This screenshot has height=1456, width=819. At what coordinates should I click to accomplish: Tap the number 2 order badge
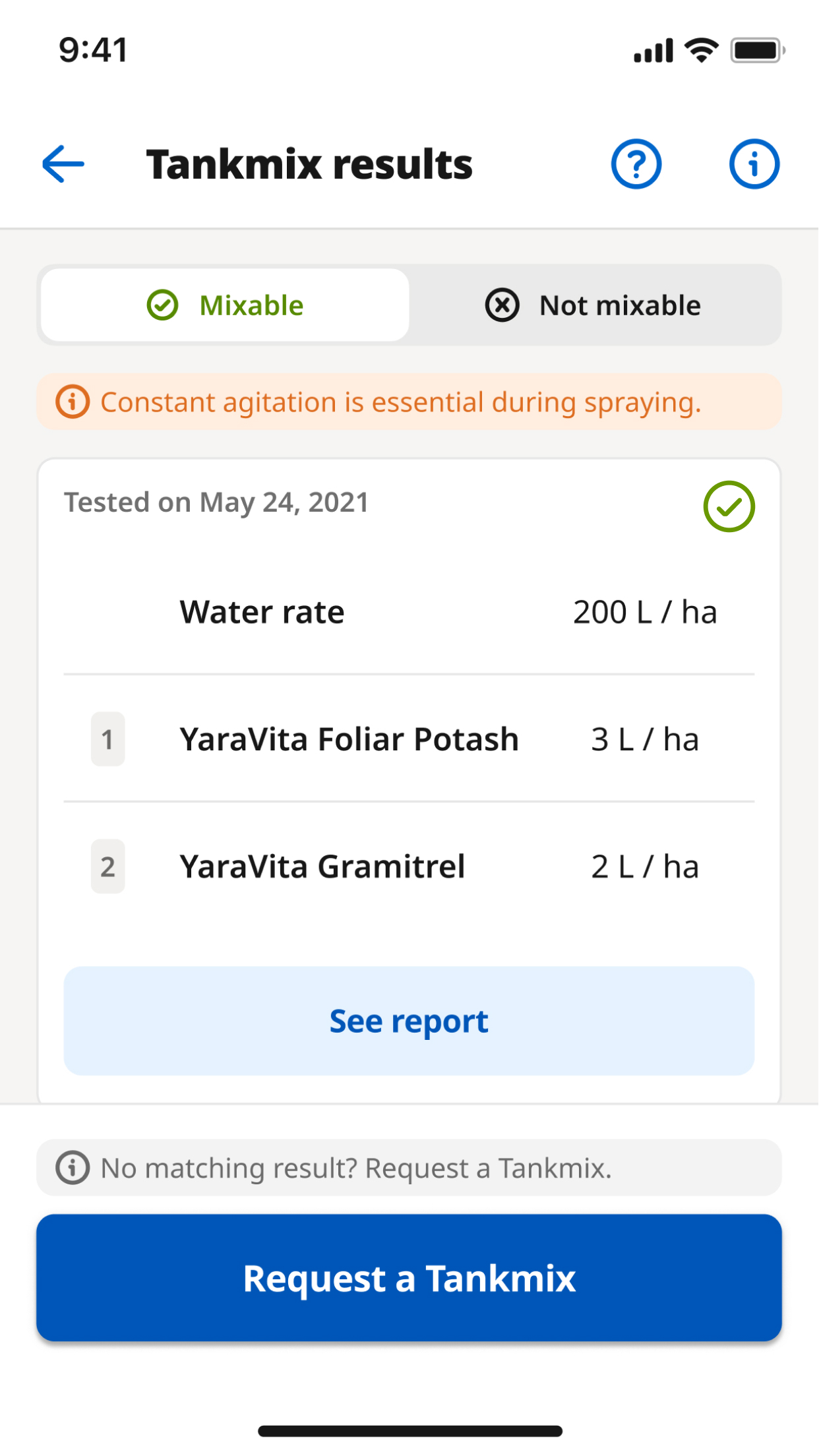[x=107, y=866]
